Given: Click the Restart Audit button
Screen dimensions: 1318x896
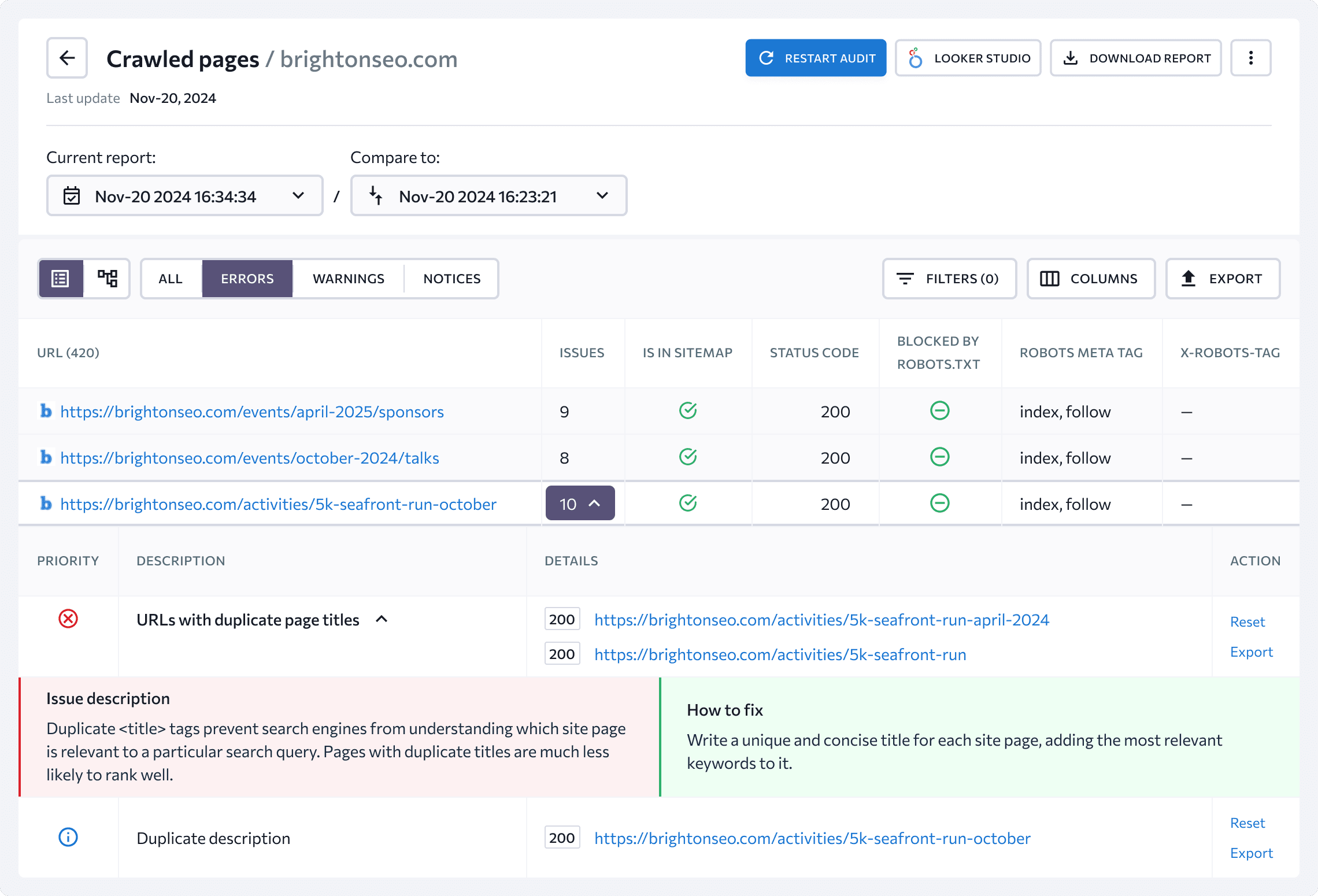Looking at the screenshot, I should [x=816, y=58].
